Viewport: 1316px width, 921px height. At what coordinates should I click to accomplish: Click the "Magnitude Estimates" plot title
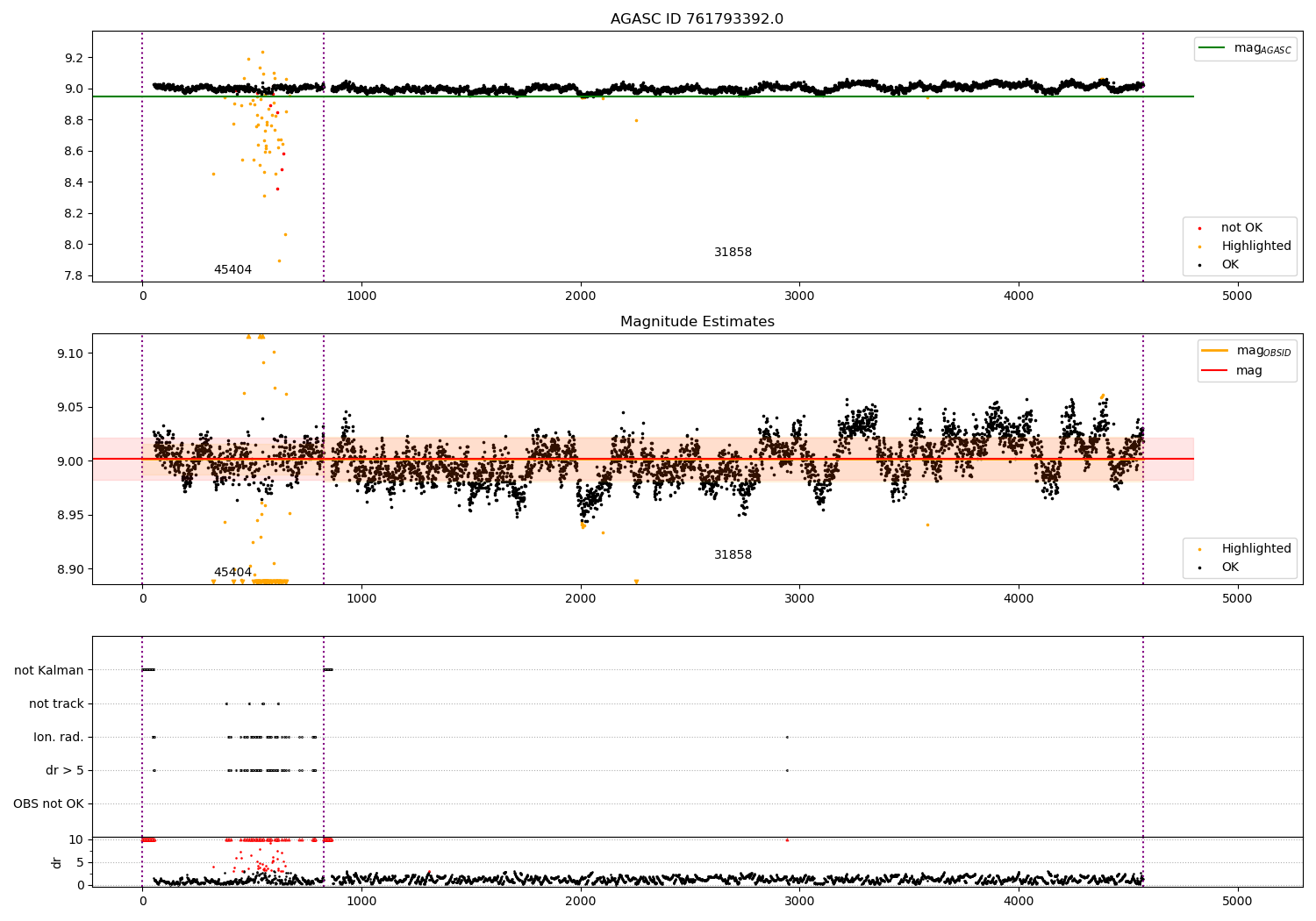coord(697,322)
